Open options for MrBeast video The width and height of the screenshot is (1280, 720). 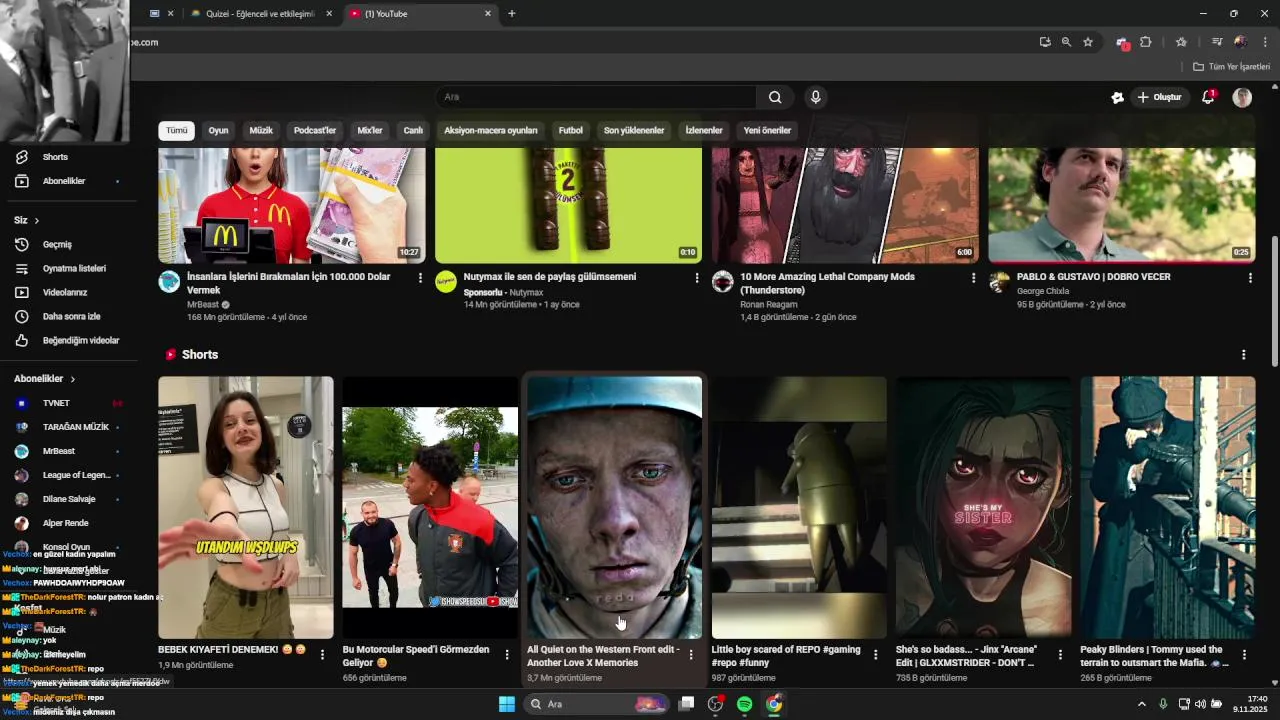420,278
